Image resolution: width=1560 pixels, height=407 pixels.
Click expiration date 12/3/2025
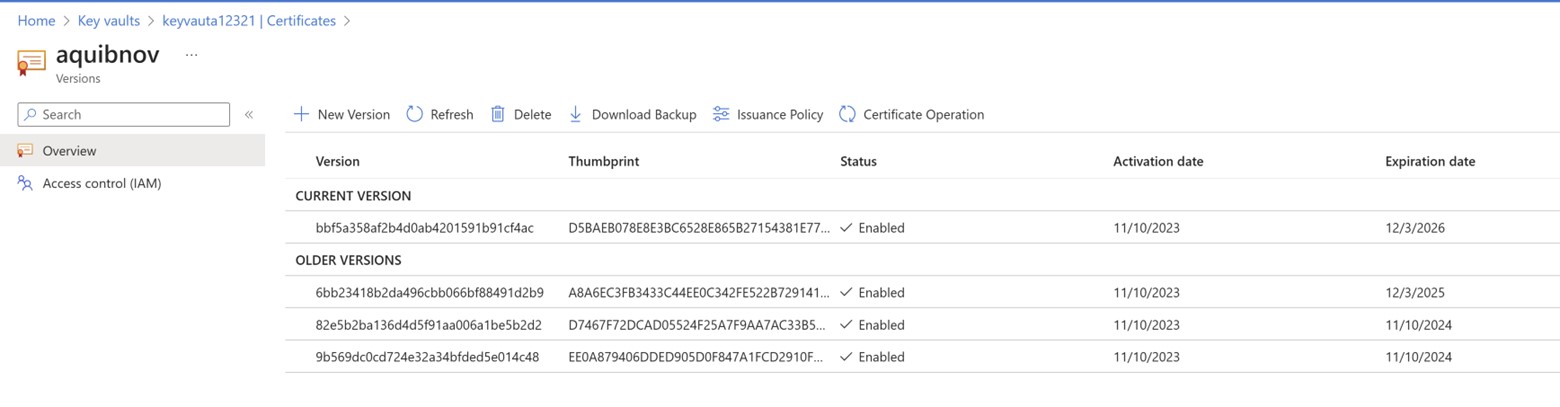pyautogui.click(x=1415, y=292)
